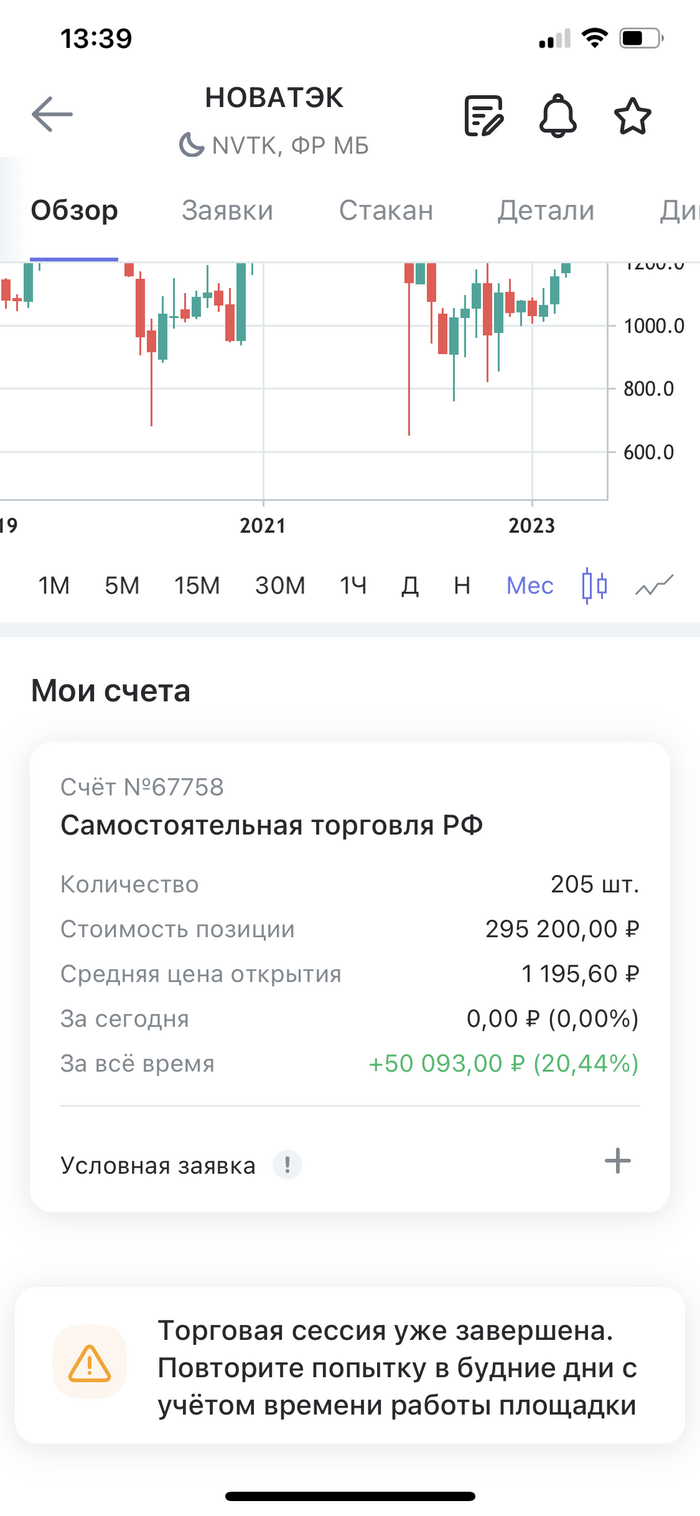
Task: Tap the info icon beside Условная заявка
Action: [288, 1165]
